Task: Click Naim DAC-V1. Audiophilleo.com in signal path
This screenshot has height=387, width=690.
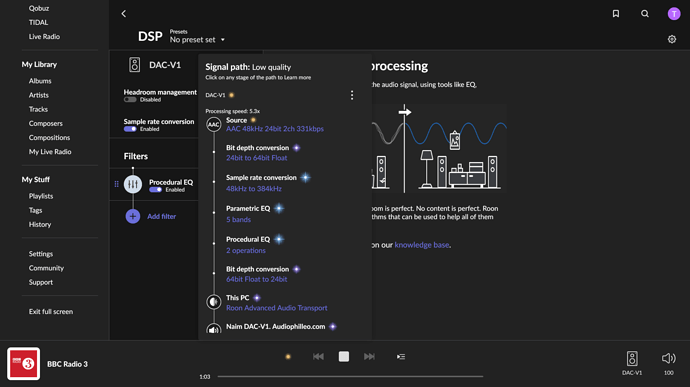Action: (x=275, y=326)
